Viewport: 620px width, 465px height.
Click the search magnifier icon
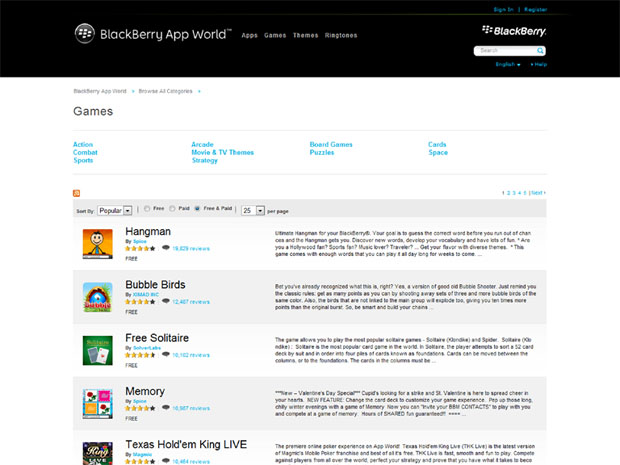[540, 51]
